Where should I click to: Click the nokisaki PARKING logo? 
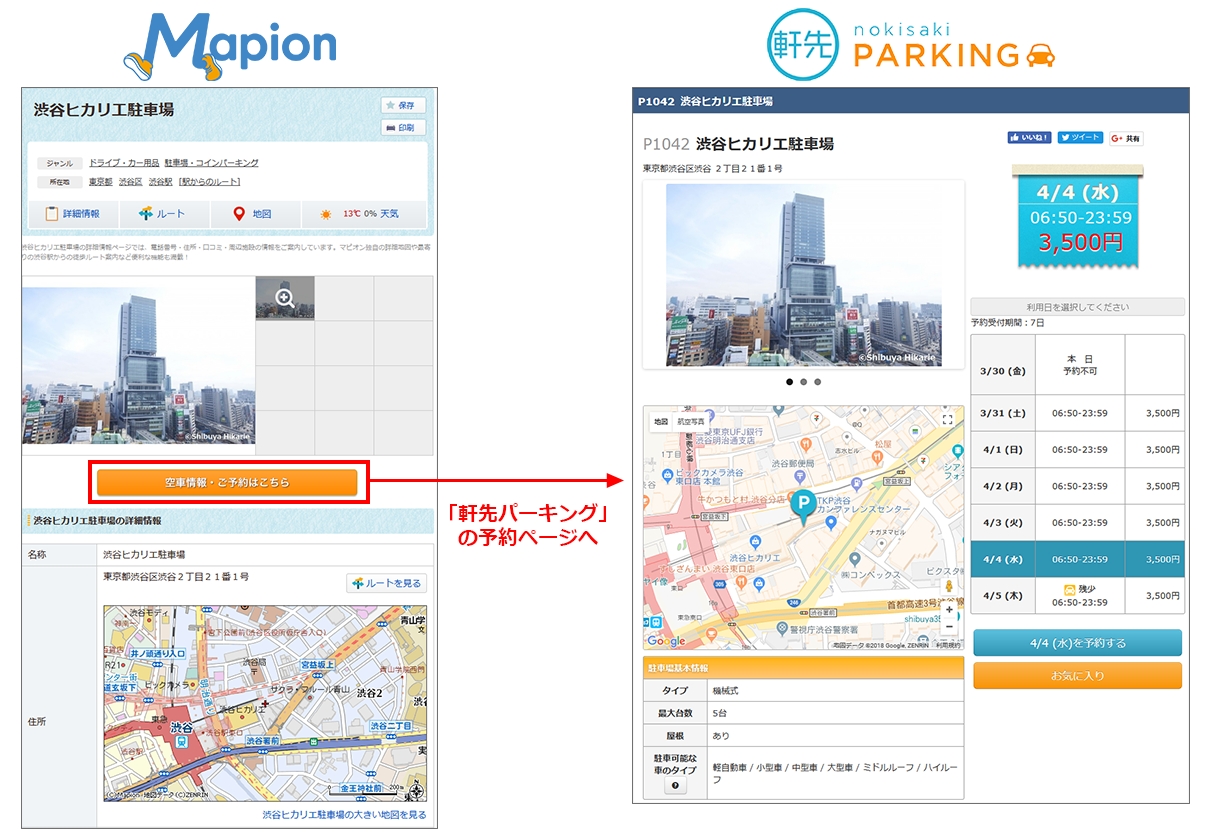click(912, 45)
